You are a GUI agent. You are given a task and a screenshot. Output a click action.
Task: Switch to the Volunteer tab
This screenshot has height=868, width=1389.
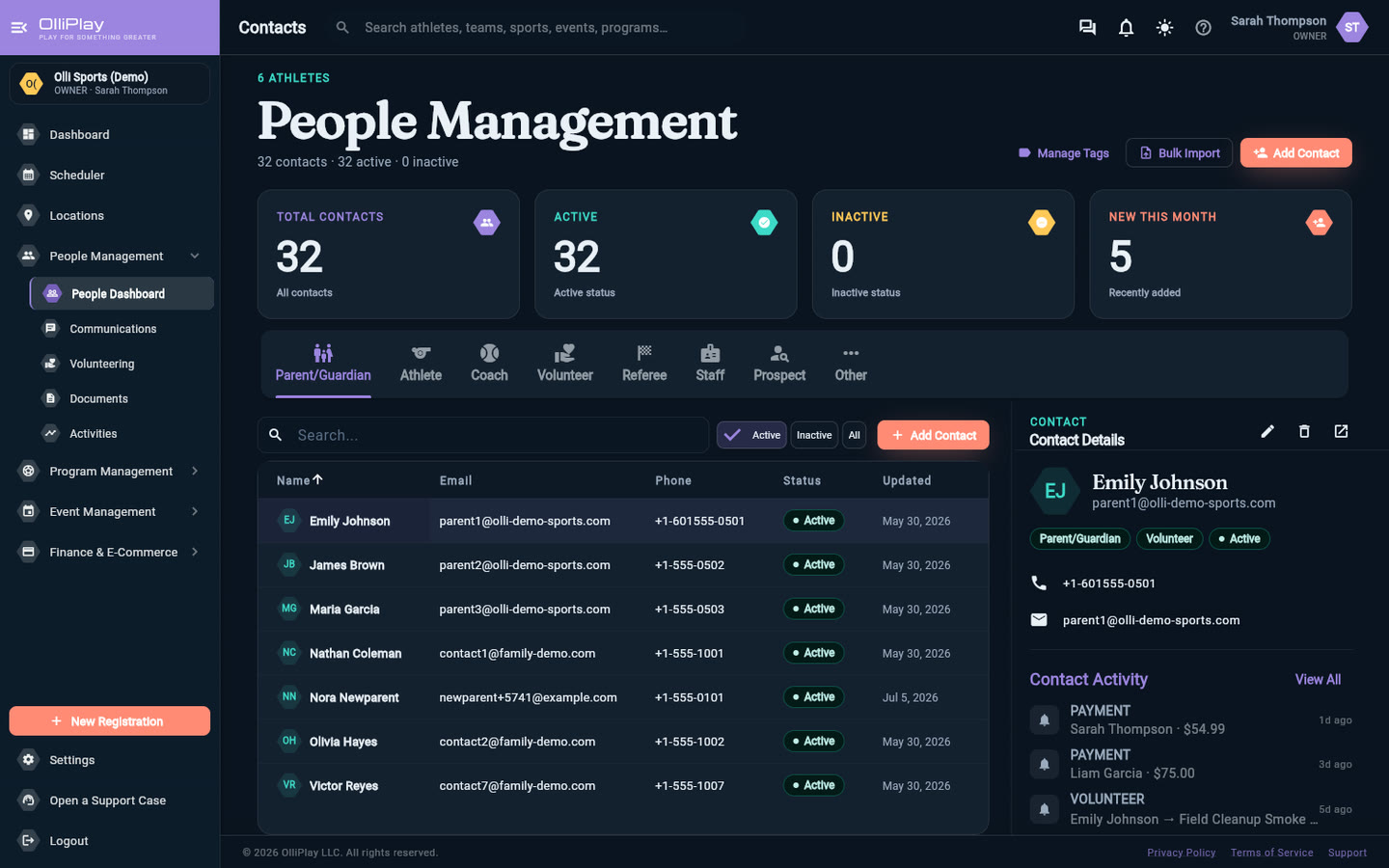tap(565, 364)
